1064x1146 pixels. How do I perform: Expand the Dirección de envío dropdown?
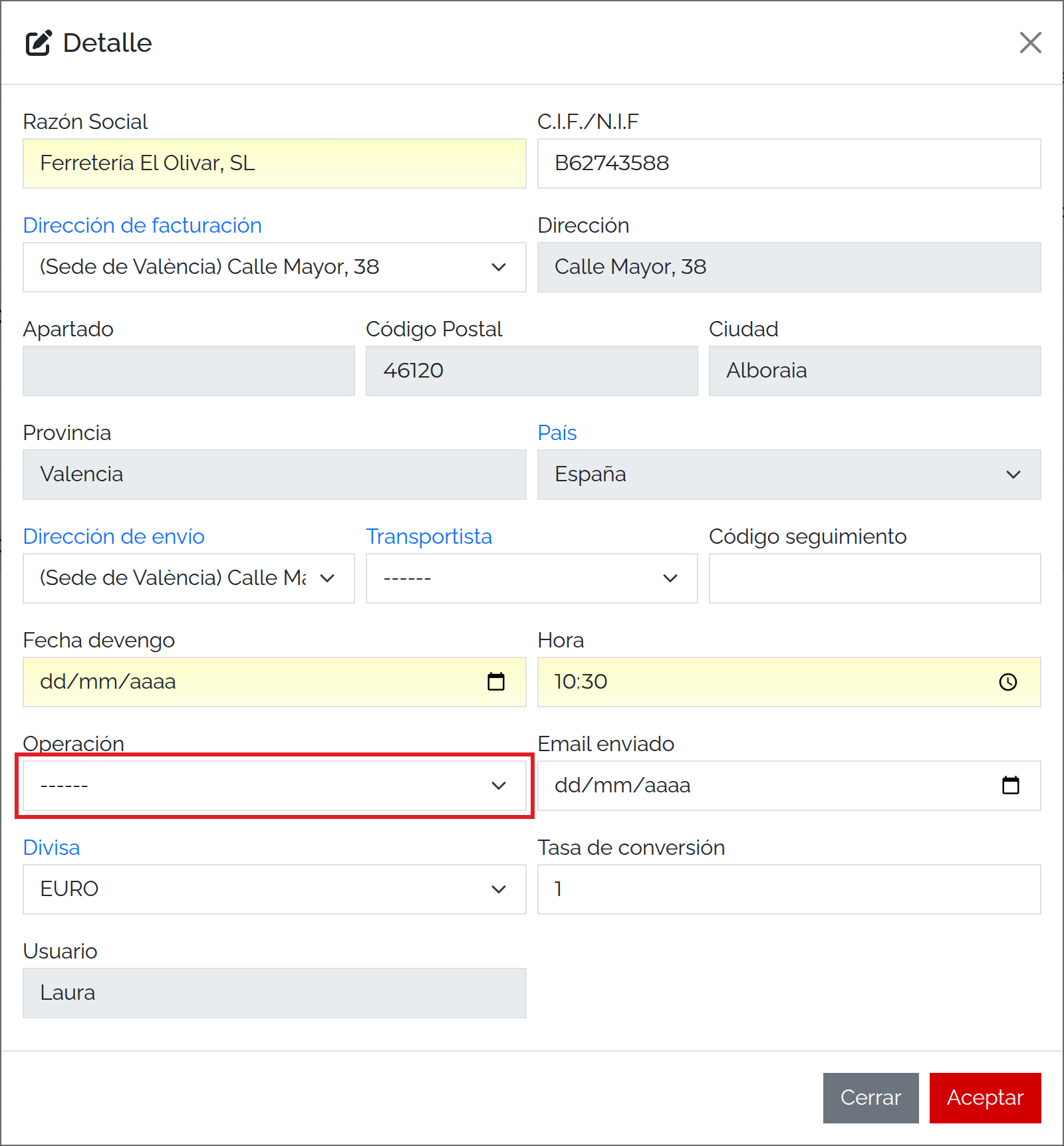point(189,578)
